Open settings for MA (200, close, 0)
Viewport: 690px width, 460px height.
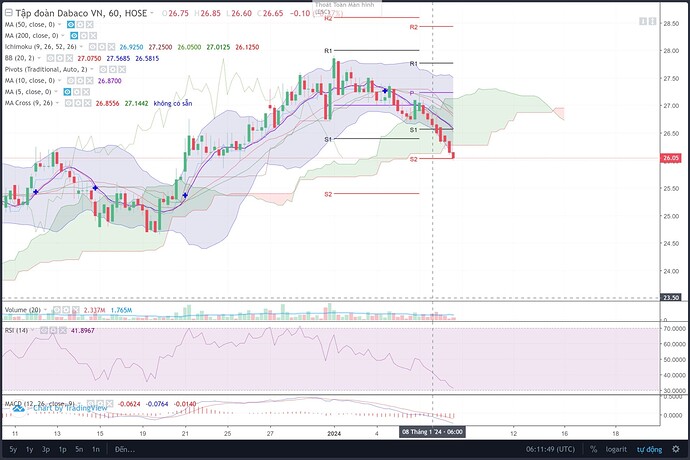coord(84,36)
